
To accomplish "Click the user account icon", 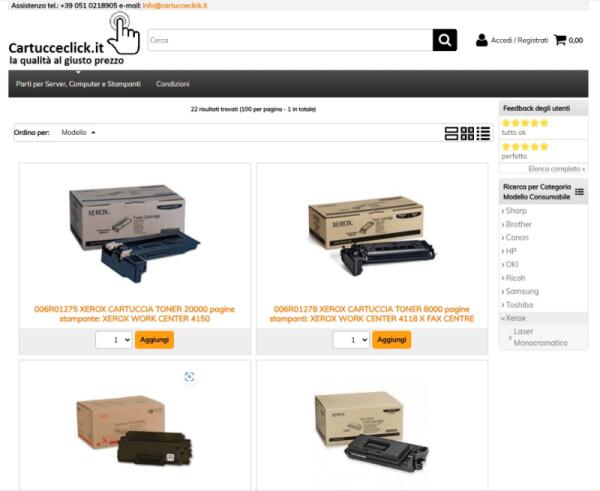I will [x=481, y=40].
